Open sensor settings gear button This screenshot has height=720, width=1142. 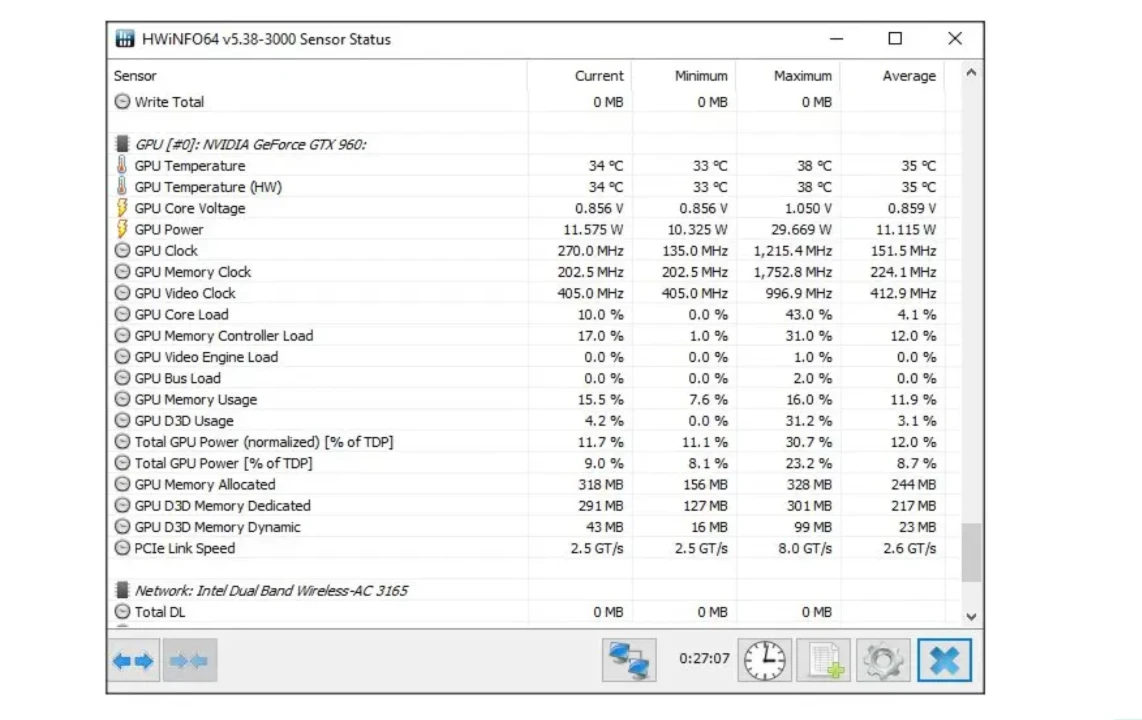(883, 660)
